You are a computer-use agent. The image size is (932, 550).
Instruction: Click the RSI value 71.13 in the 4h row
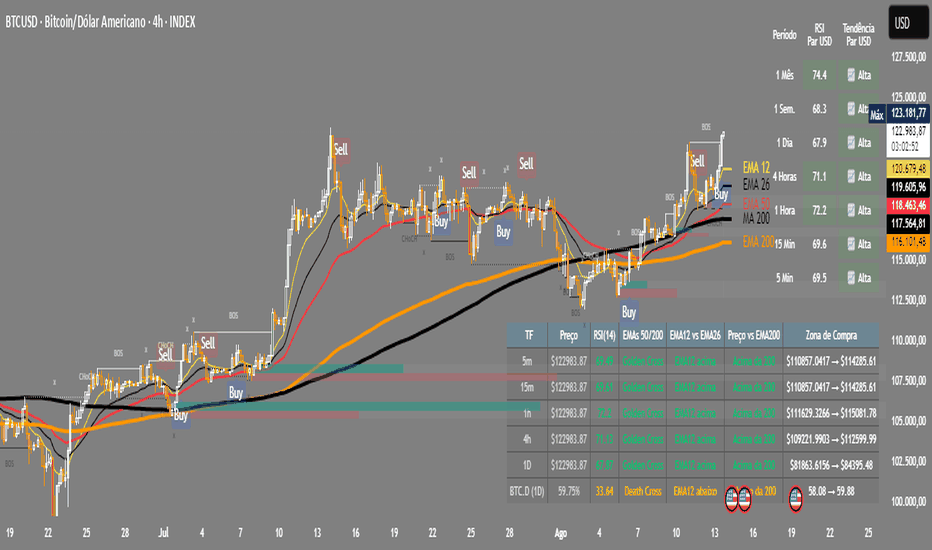click(604, 439)
